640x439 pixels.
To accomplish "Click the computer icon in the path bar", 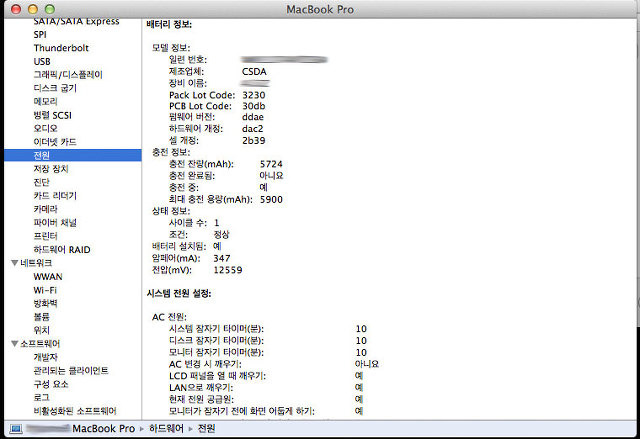I will point(16,428).
